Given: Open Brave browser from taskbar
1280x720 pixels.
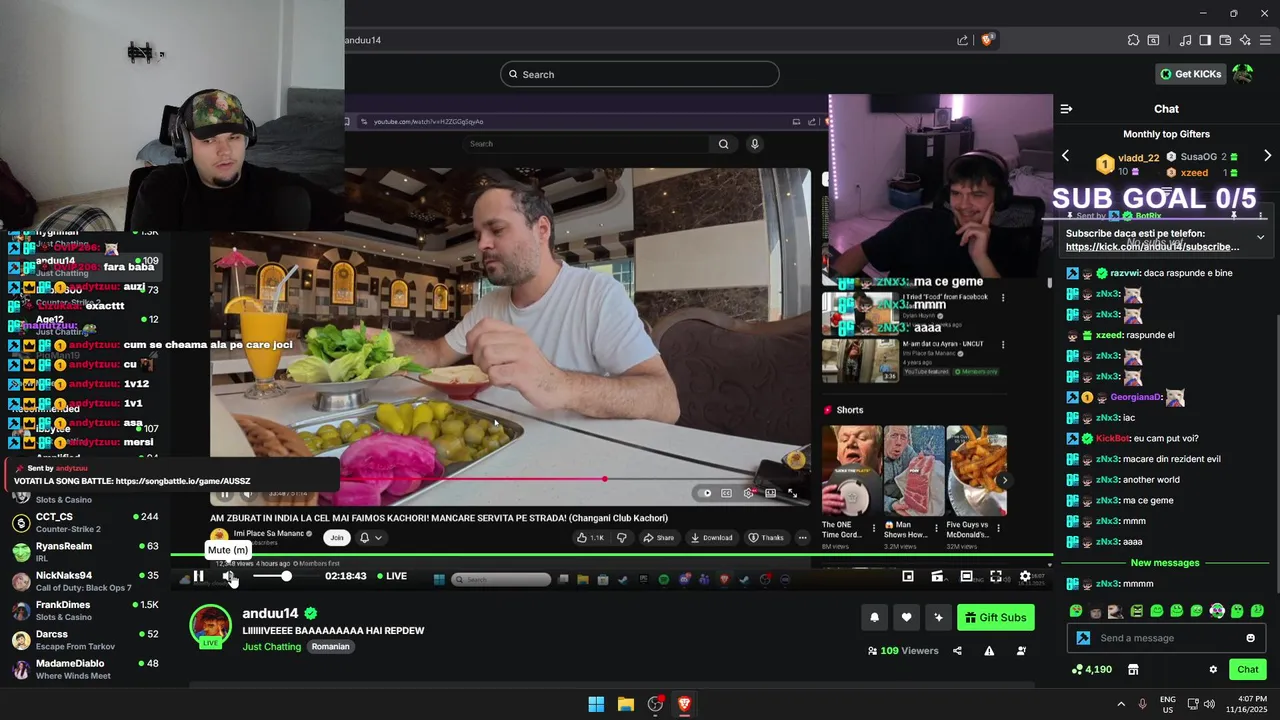Looking at the screenshot, I should click(x=684, y=704).
